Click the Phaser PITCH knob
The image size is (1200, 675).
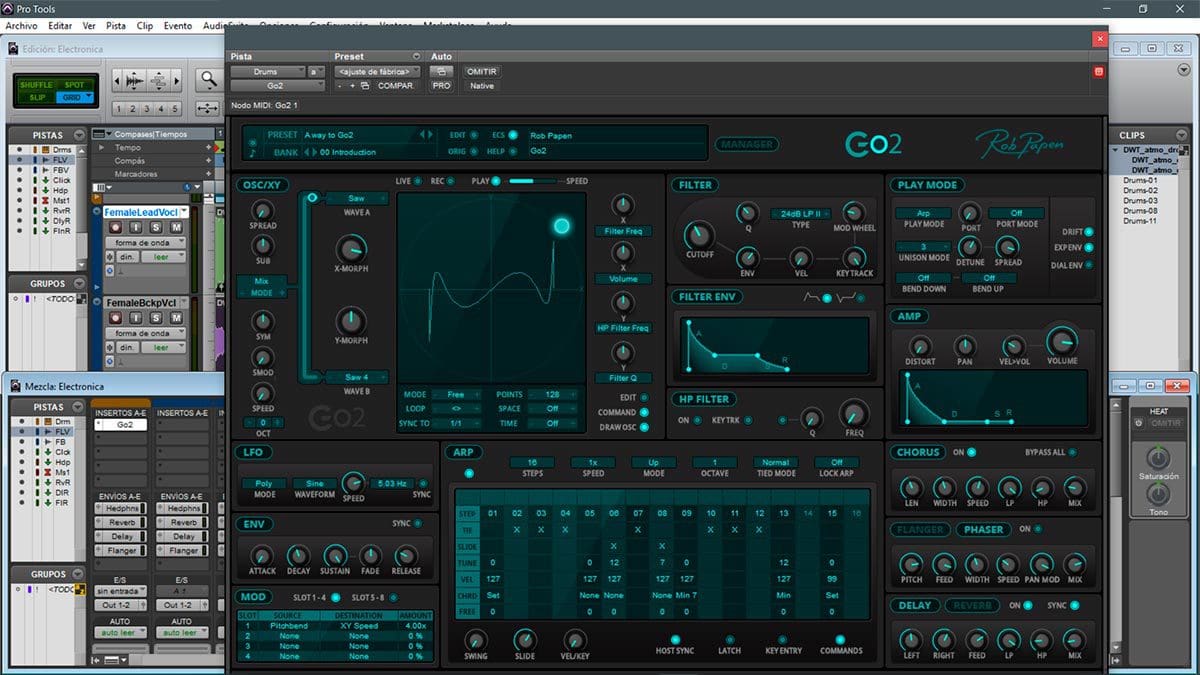(911, 564)
